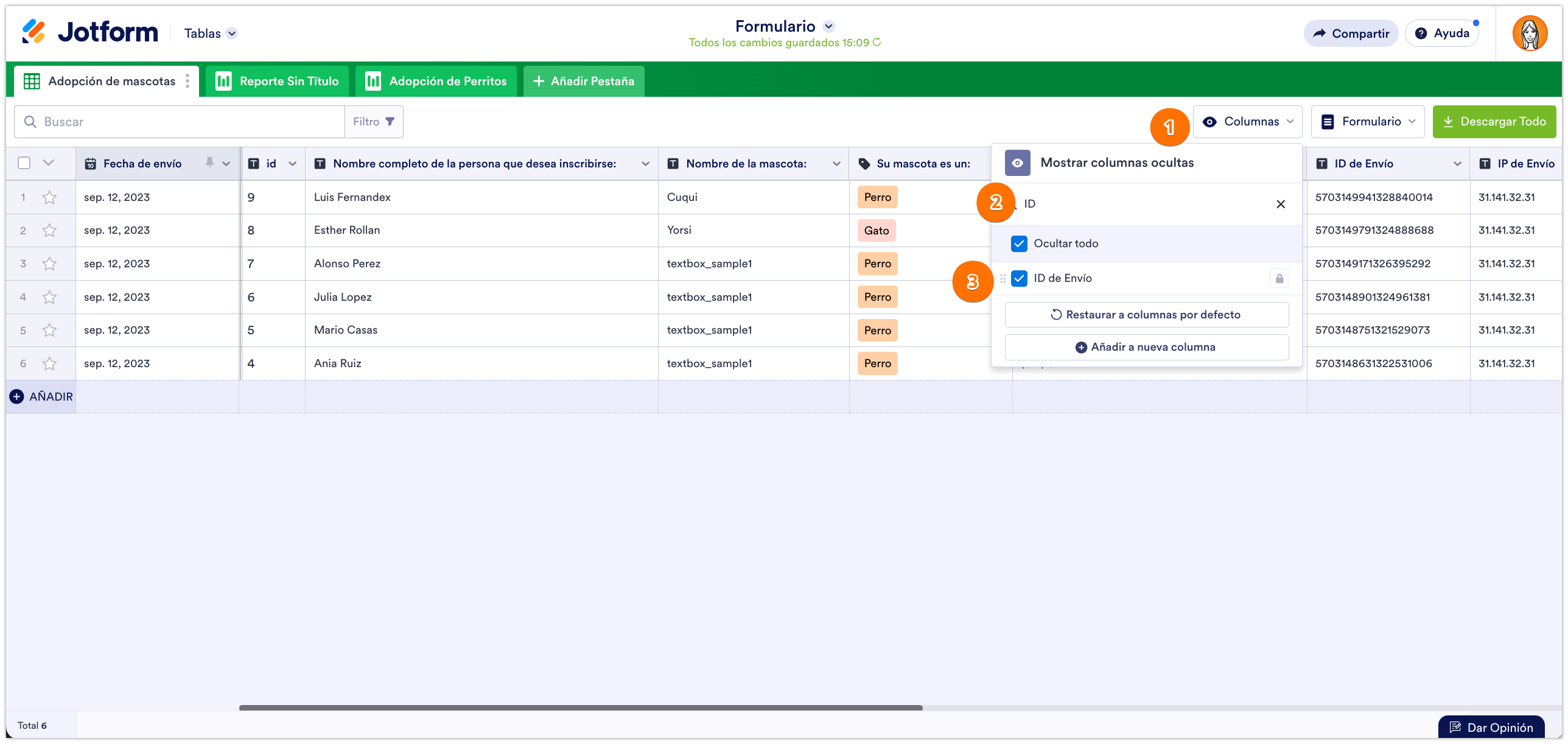Viewport: 1568px width, 744px height.
Task: Clear the ID column search with X
Action: (1281, 204)
